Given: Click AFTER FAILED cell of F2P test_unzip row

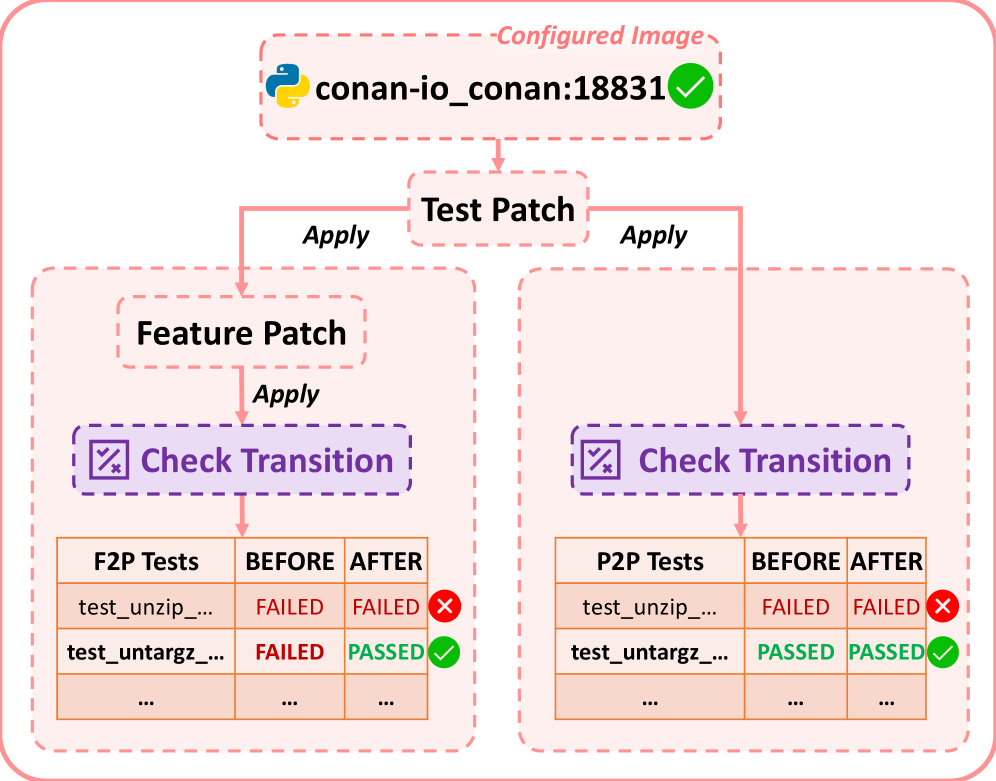Looking at the screenshot, I should point(386,606).
